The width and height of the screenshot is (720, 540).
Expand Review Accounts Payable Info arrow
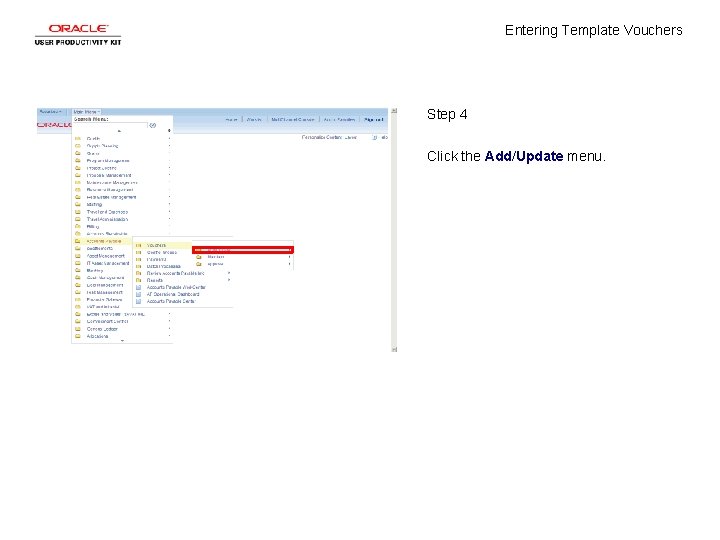click(x=229, y=273)
